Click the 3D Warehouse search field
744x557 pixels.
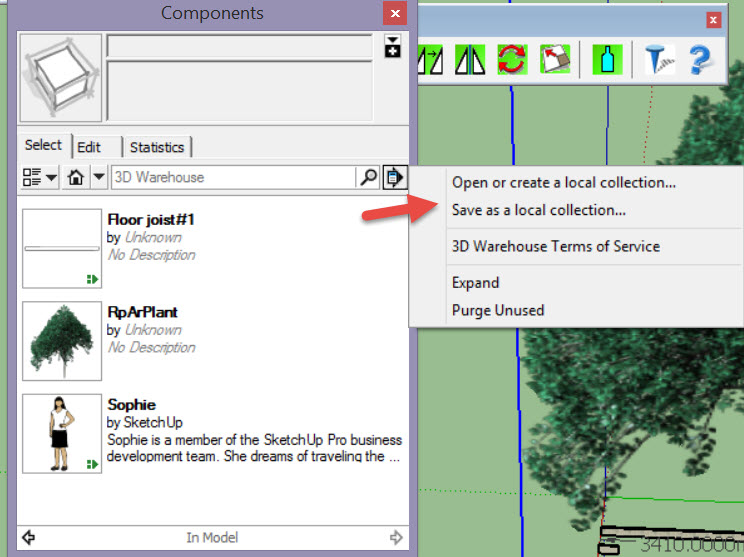tap(233, 177)
